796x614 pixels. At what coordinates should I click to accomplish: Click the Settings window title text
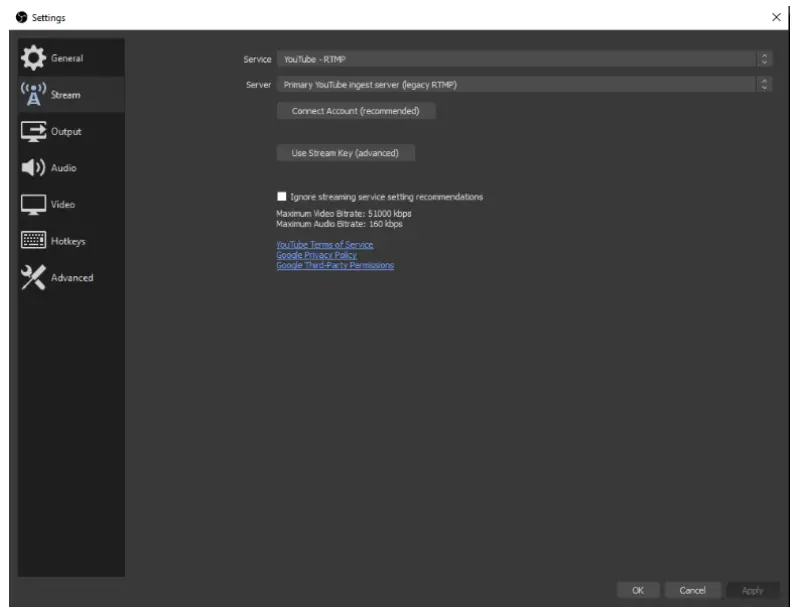pos(49,18)
